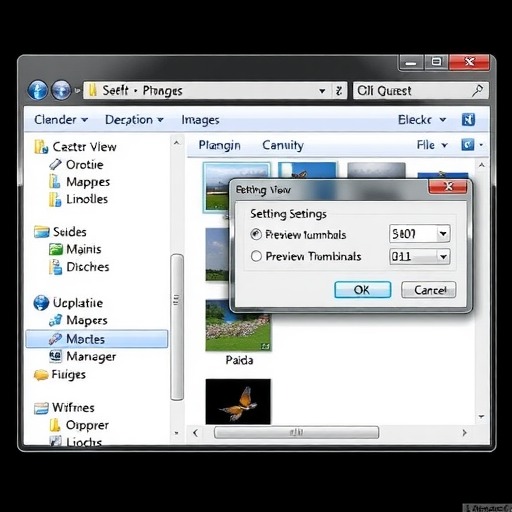Select the Manager tree item label
This screenshot has width=512, height=512.
click(x=91, y=357)
